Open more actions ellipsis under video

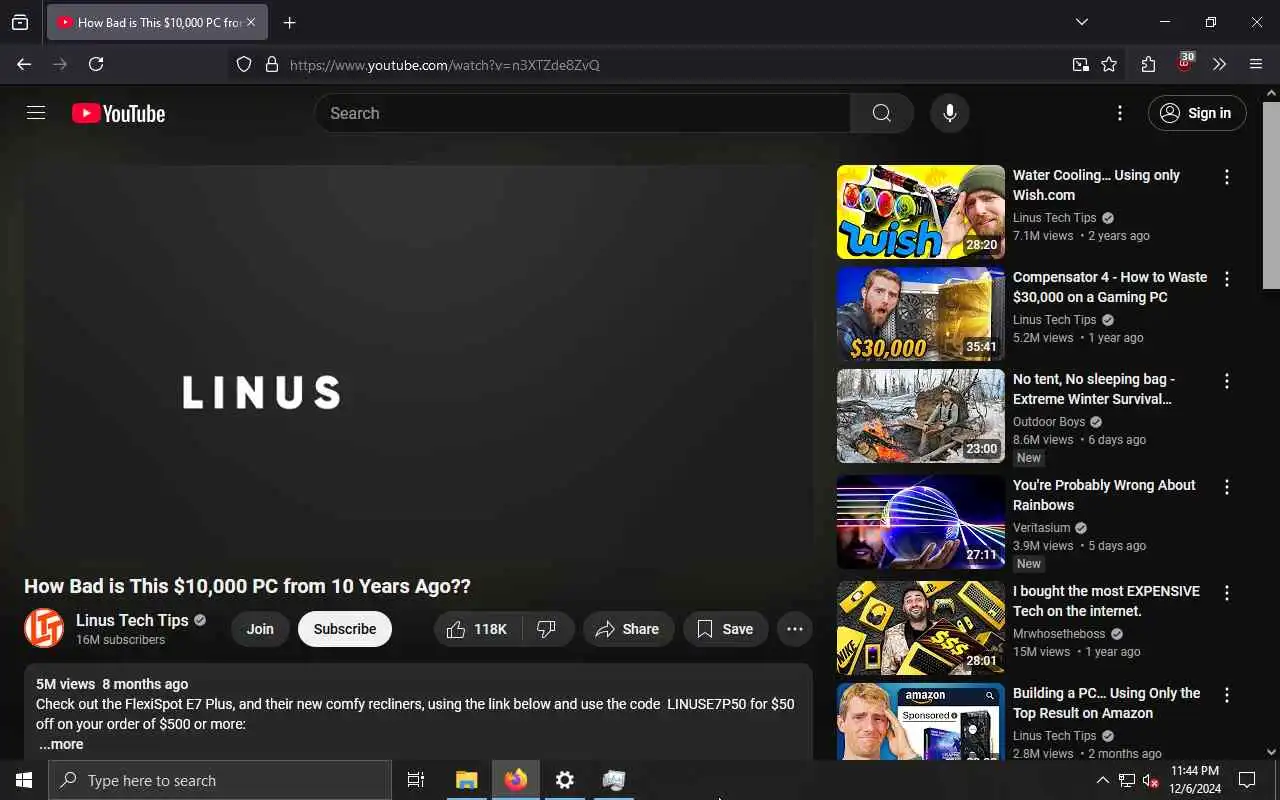click(795, 629)
